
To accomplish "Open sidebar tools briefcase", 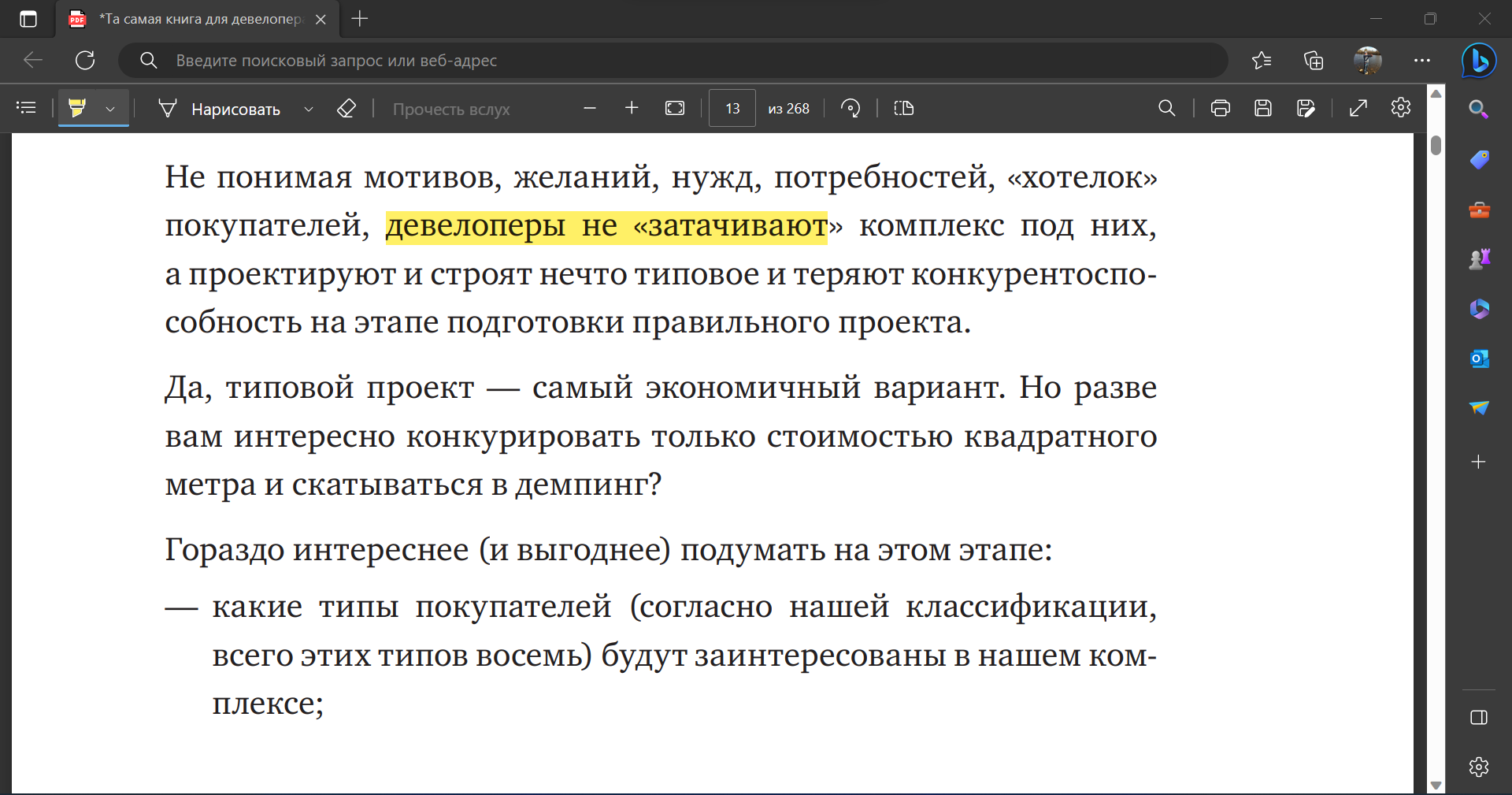I will point(1479,210).
